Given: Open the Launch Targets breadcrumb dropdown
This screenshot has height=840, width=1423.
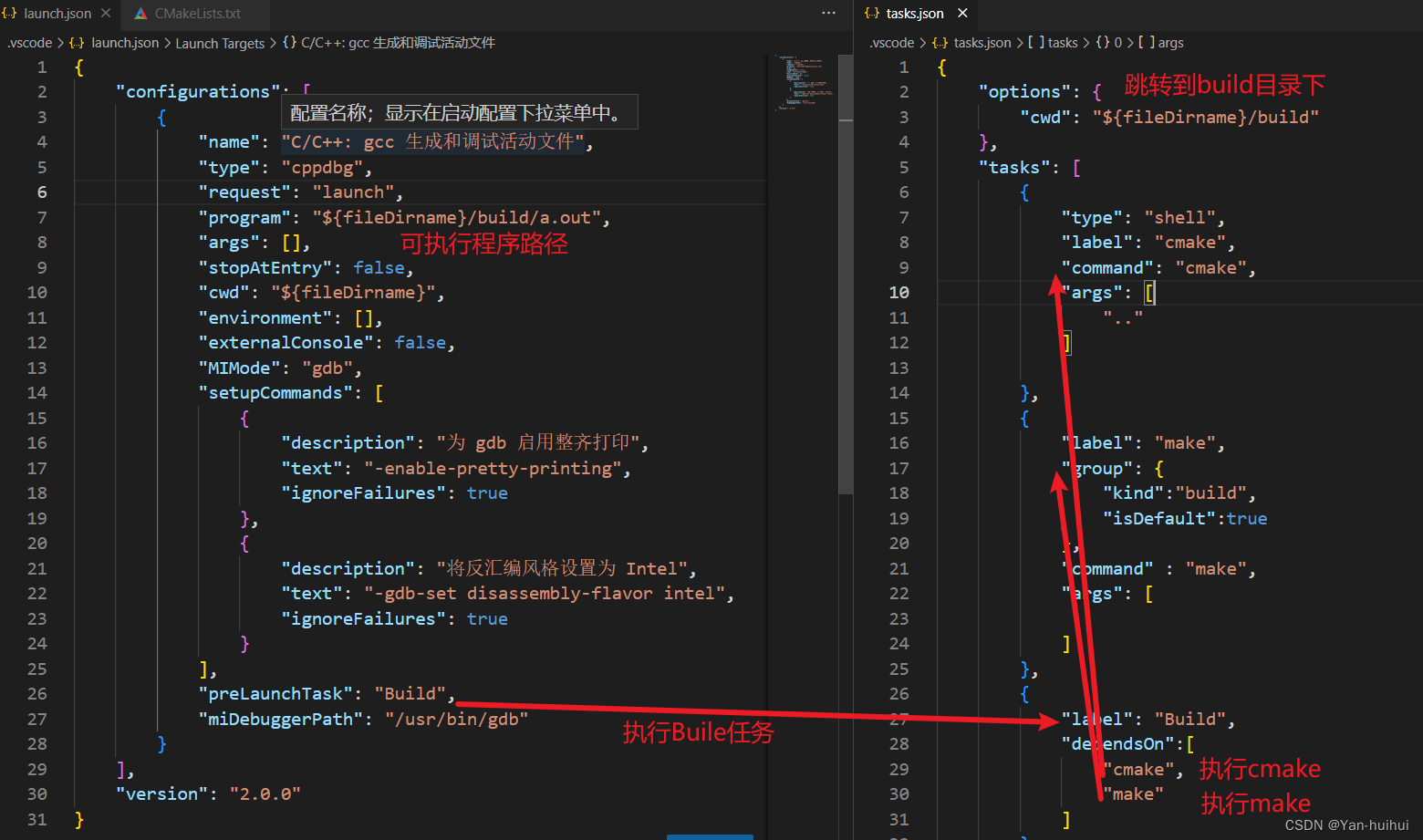Looking at the screenshot, I should (220, 42).
